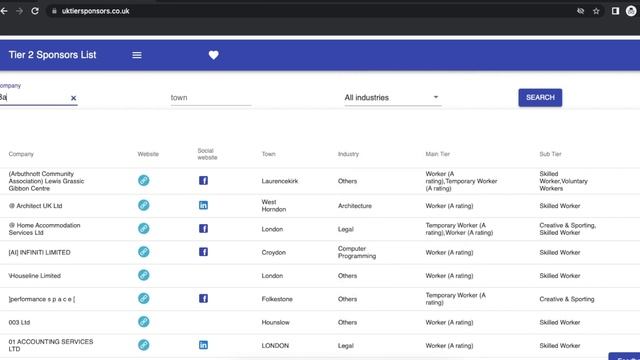Click the town input field
Viewport: 640px width, 360px height.
tap(211, 98)
